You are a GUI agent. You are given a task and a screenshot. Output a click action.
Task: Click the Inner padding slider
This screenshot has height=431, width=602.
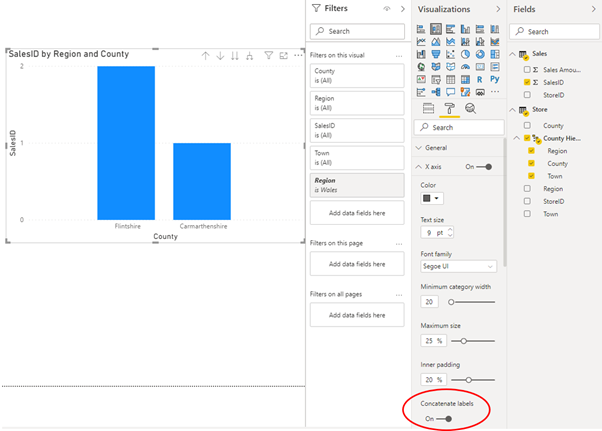(473, 380)
